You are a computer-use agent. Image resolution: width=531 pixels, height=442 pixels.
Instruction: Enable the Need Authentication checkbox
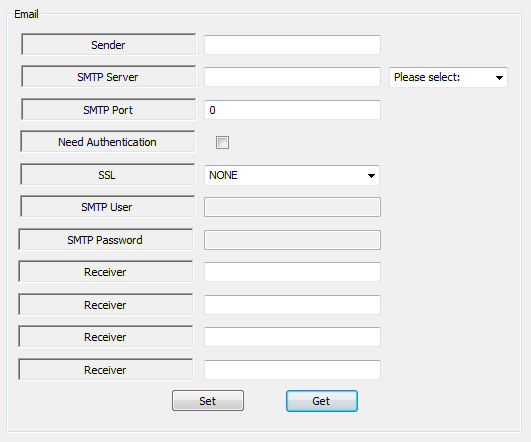click(x=222, y=142)
